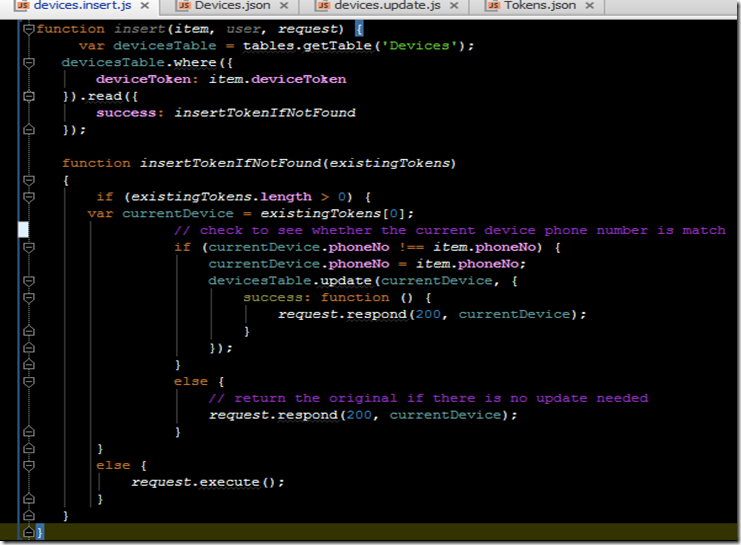Close the devices.insert.js tab
Screen dimensions: 741x545
pos(145,6)
